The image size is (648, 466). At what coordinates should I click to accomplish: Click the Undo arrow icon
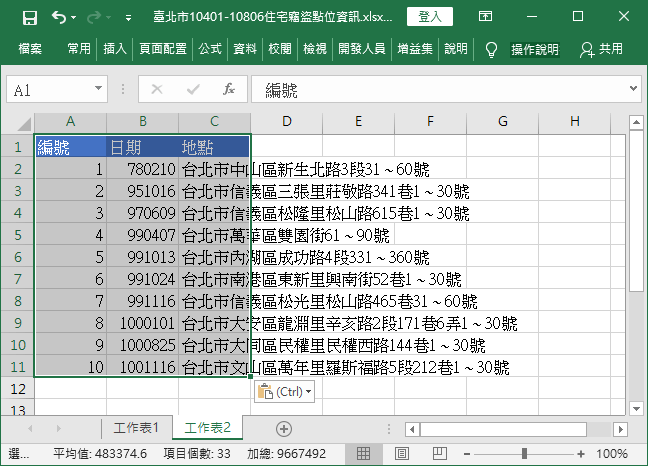(x=59, y=17)
